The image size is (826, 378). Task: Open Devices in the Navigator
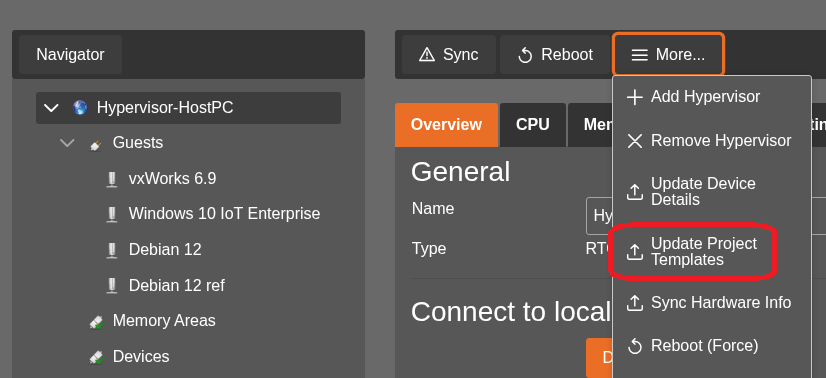pos(141,357)
